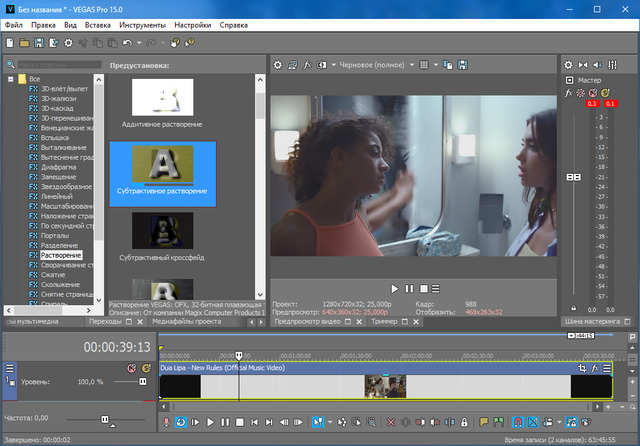Click the track Уровень level slider
The image size is (640, 446).
[x=142, y=382]
